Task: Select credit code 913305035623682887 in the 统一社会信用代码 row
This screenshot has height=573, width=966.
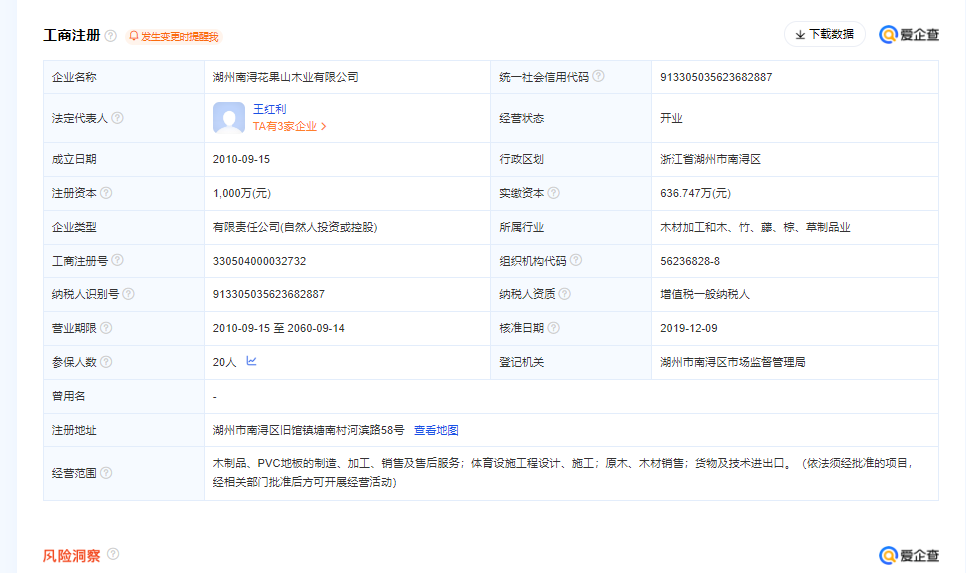Action: (x=716, y=77)
